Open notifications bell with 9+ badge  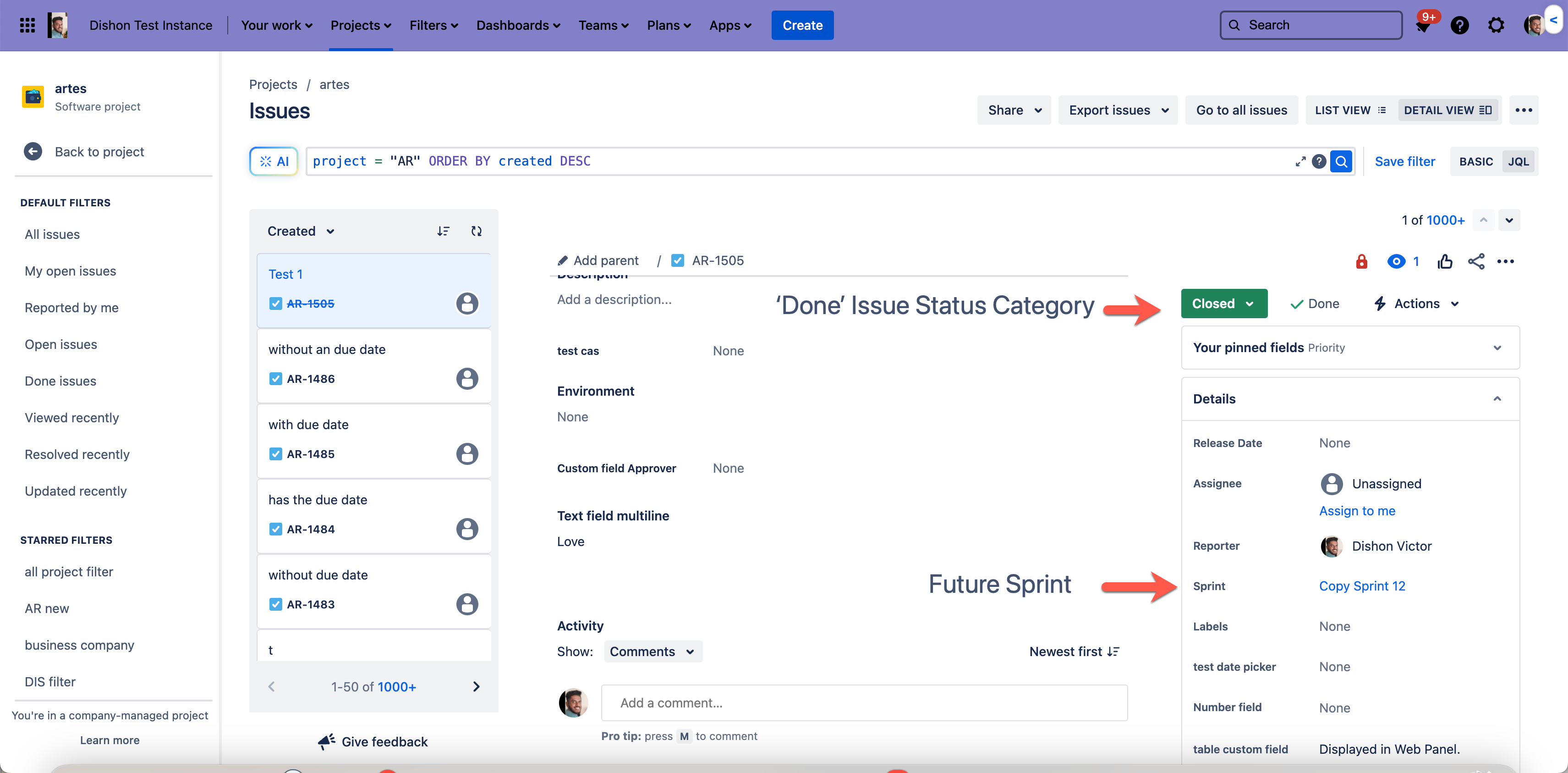1423,26
